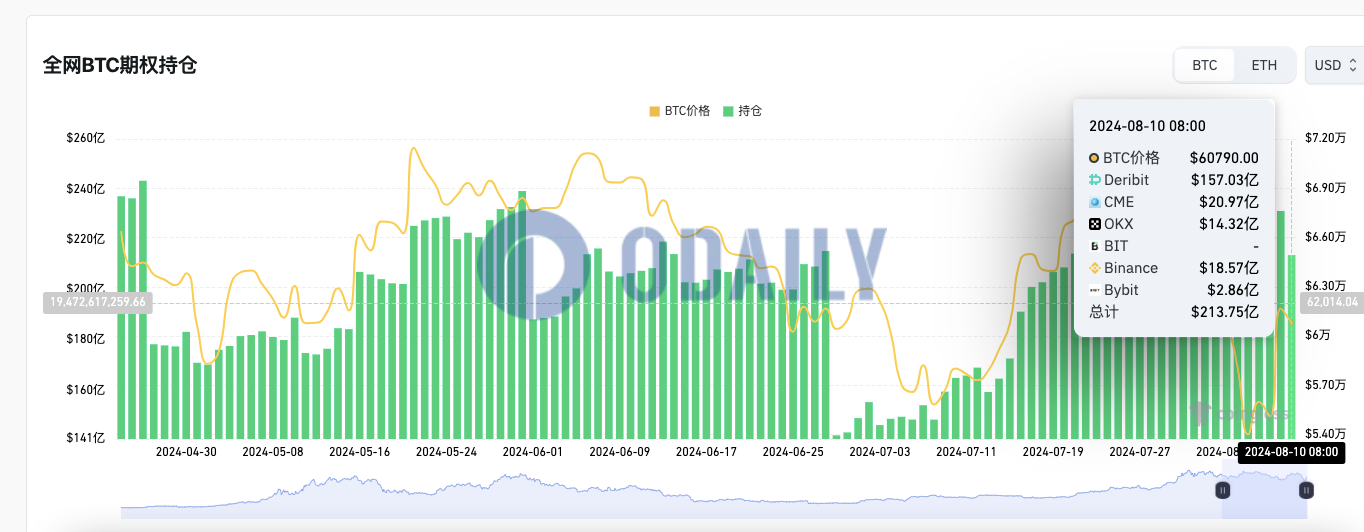
Task: Click the 2024-07-27 date label
Action: 1140,452
